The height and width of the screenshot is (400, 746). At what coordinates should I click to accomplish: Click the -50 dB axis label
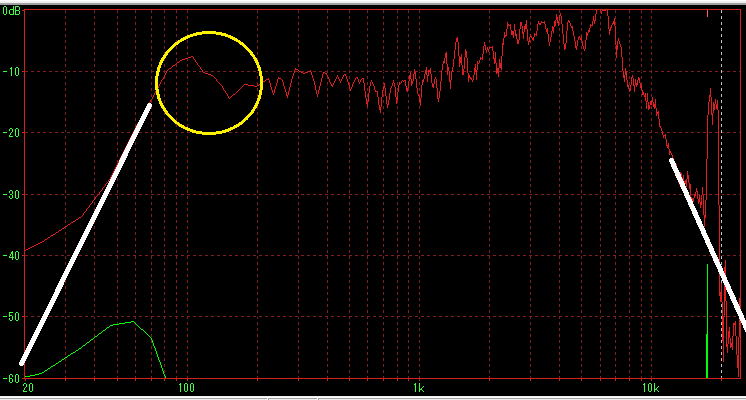point(11,317)
